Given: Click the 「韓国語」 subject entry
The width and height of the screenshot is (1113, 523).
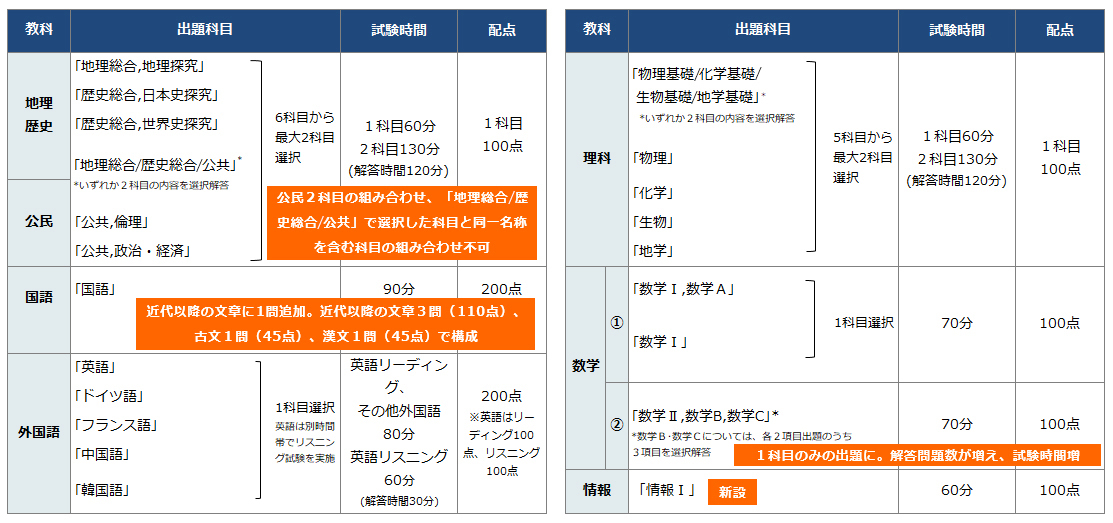Looking at the screenshot, I should 103,490.
